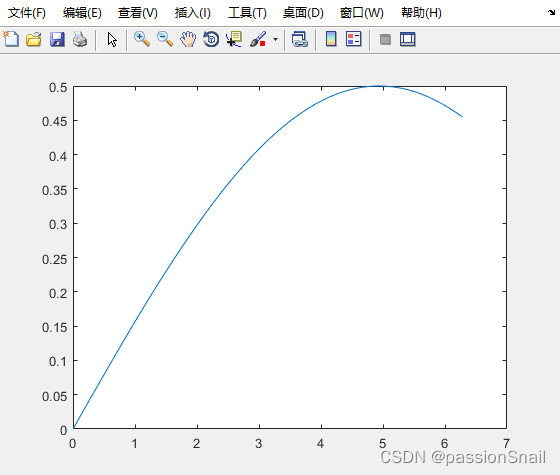This screenshot has height=475, width=560.
Task: Open file using the folder icon
Action: tap(34, 39)
